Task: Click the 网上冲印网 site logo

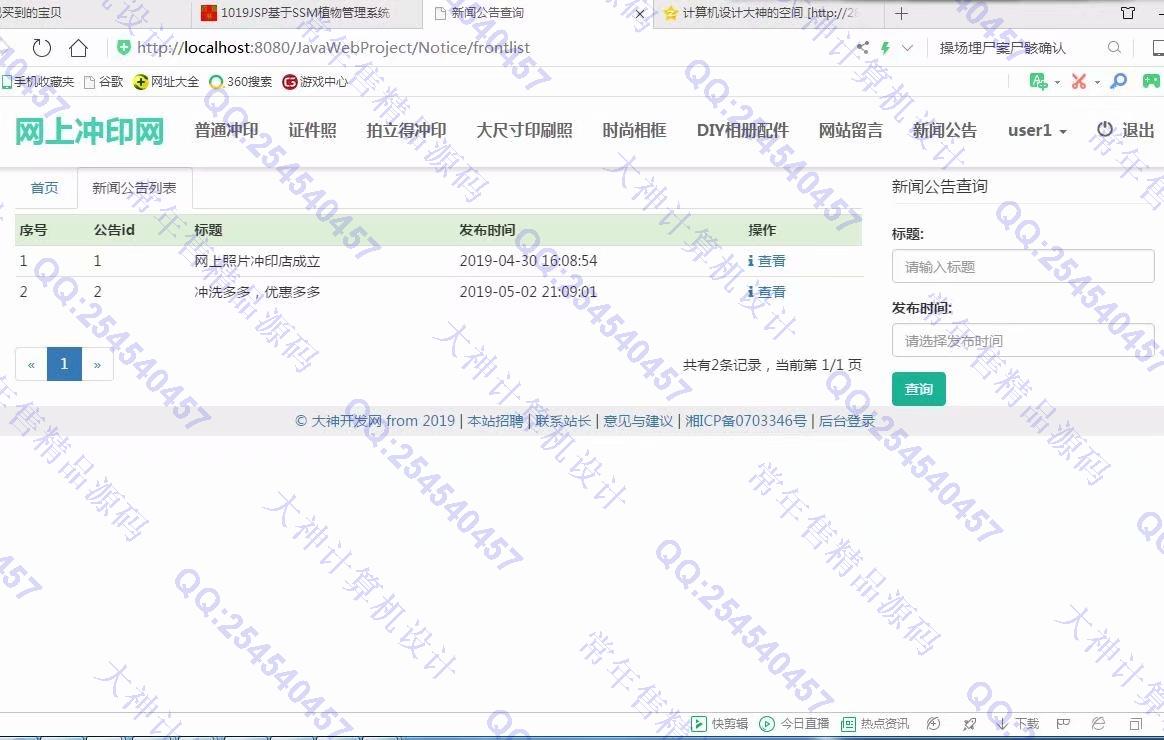Action: pos(89,131)
